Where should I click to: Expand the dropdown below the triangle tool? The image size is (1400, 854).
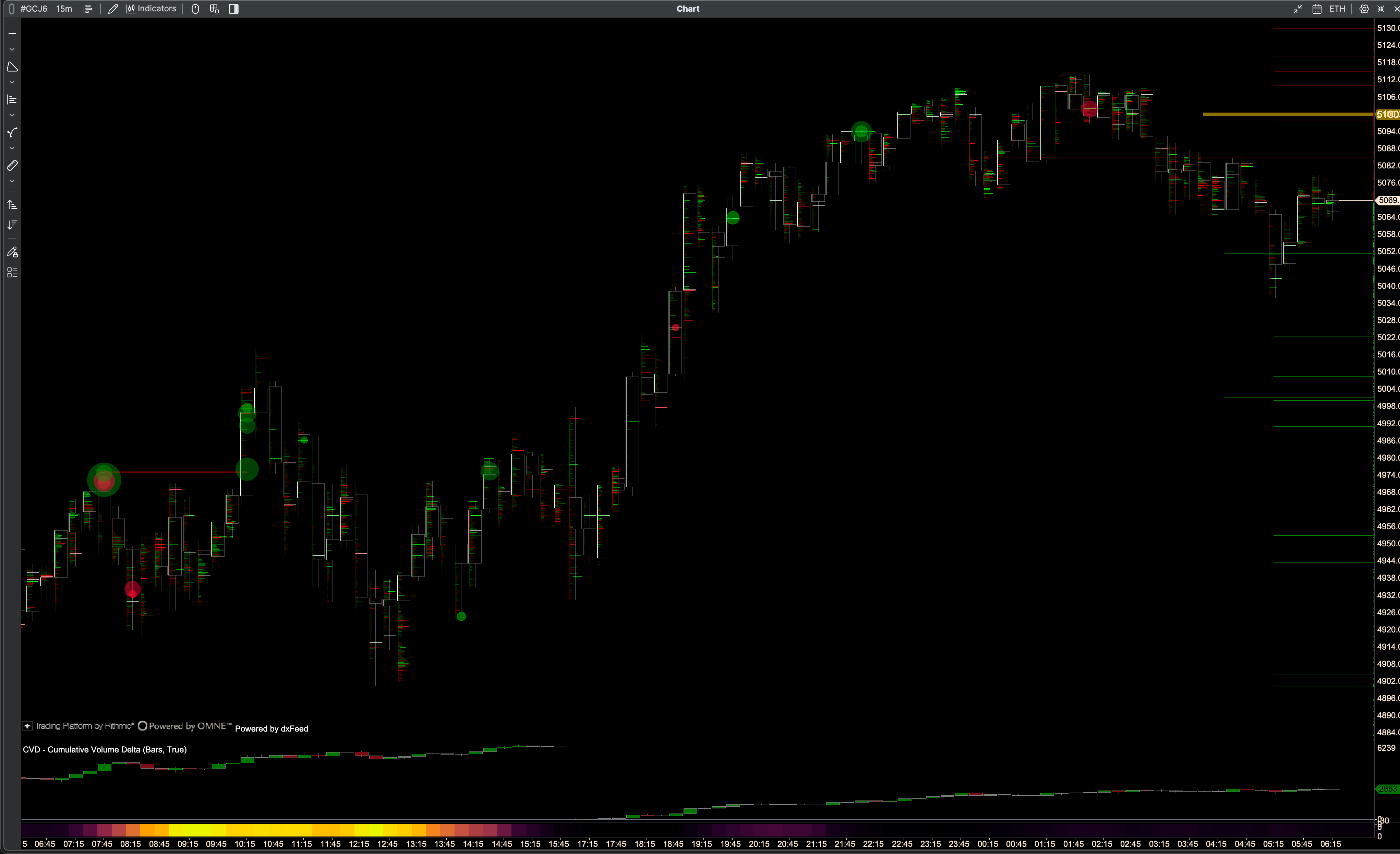tap(12, 82)
